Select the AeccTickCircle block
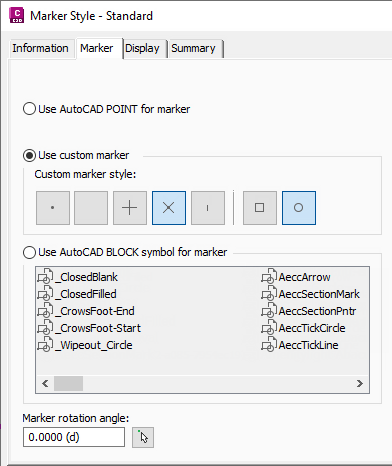This screenshot has width=392, height=466. coord(303,328)
